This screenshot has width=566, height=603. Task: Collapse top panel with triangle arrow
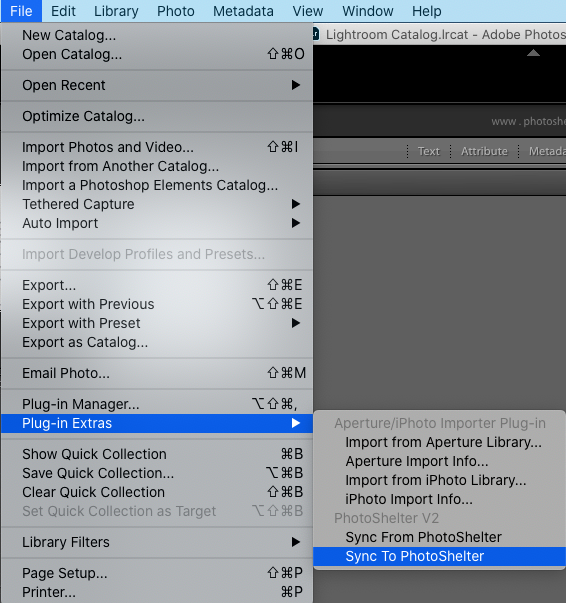(x=533, y=53)
